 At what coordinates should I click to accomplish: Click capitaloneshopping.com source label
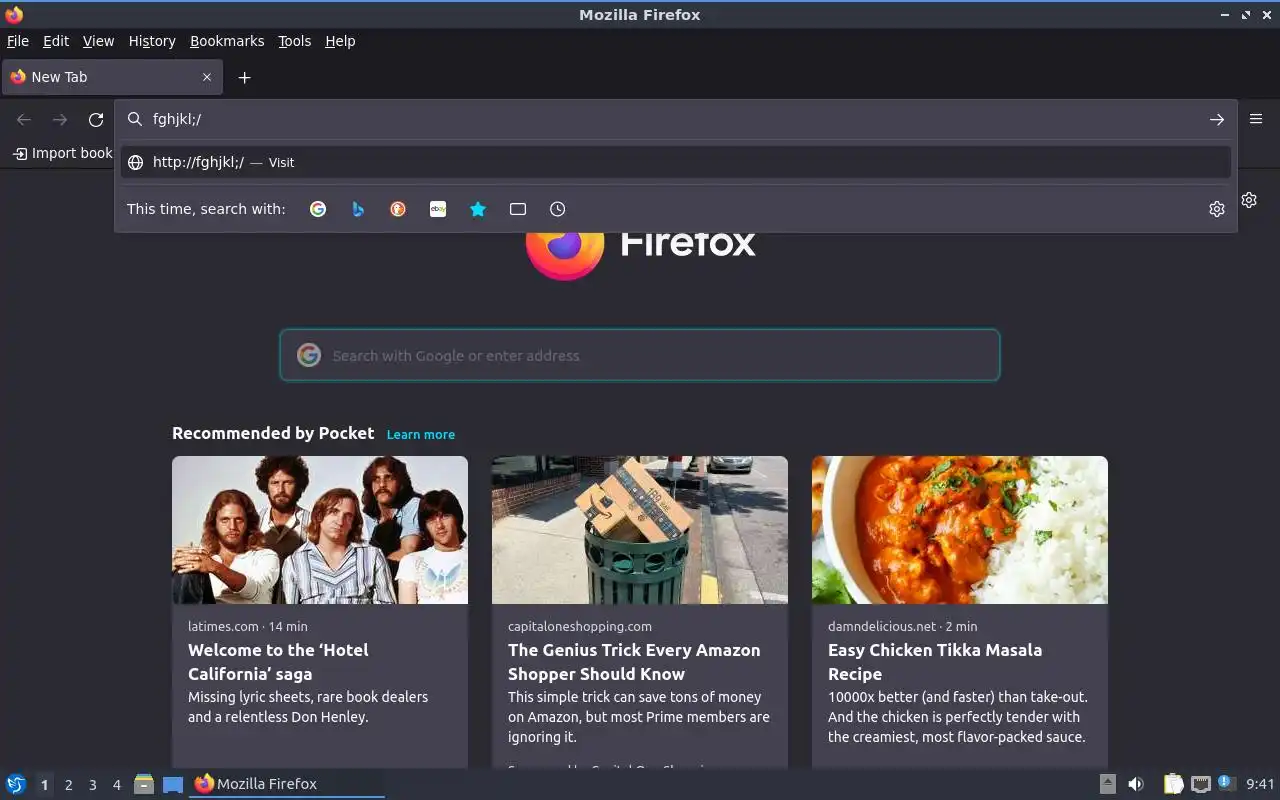[x=580, y=626]
